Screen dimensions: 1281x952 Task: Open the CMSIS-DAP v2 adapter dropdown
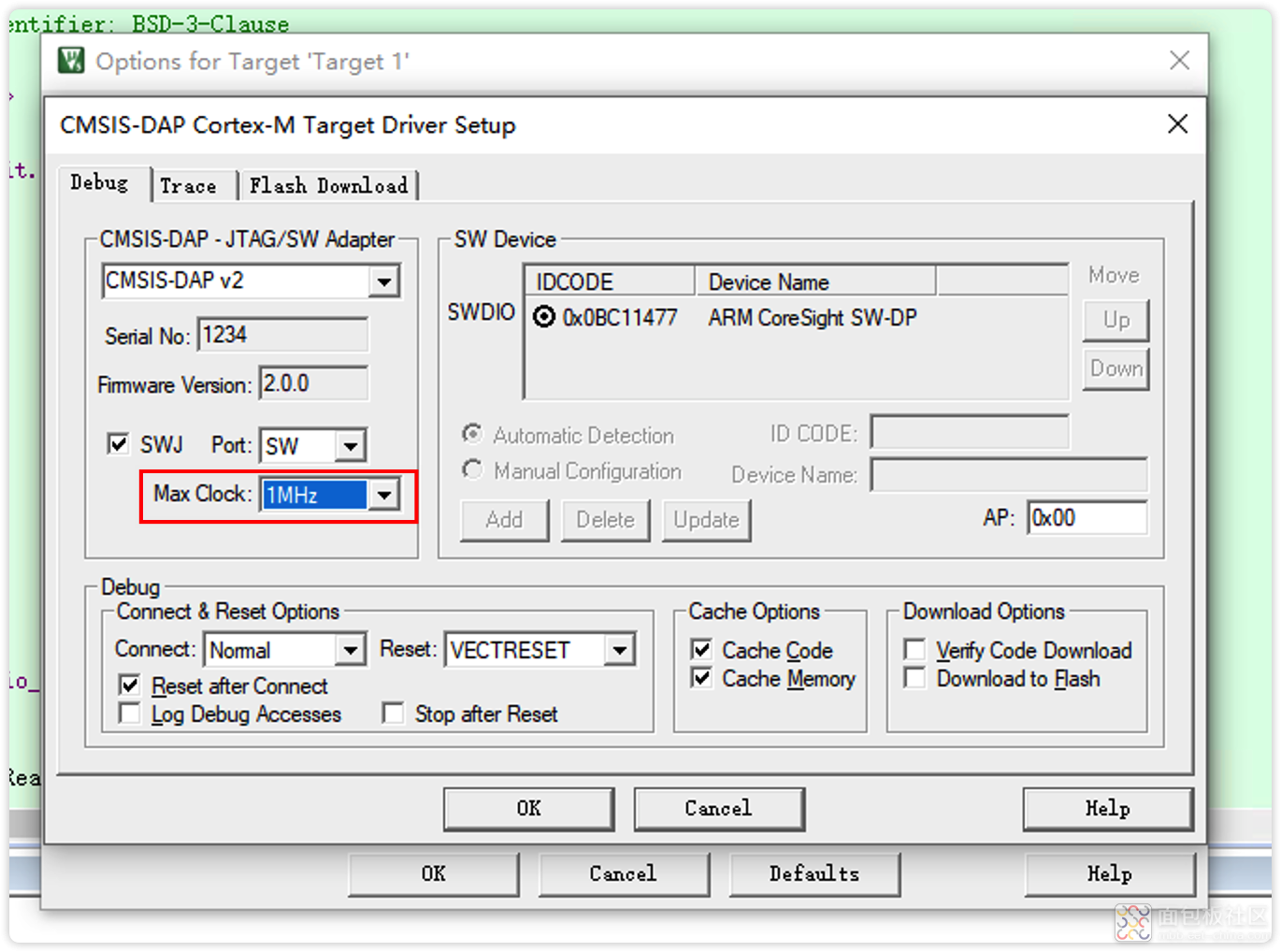coord(383,281)
